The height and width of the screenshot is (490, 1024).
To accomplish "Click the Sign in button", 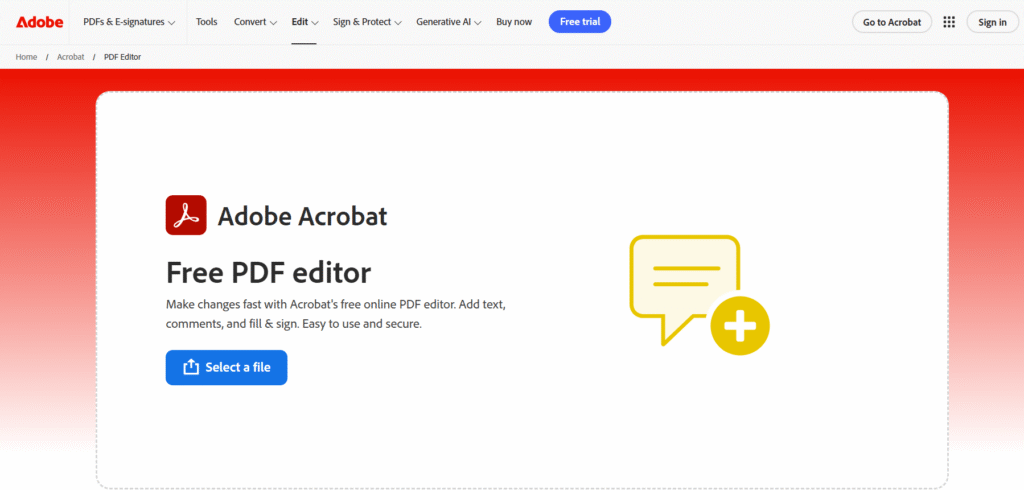I will 992,22.
